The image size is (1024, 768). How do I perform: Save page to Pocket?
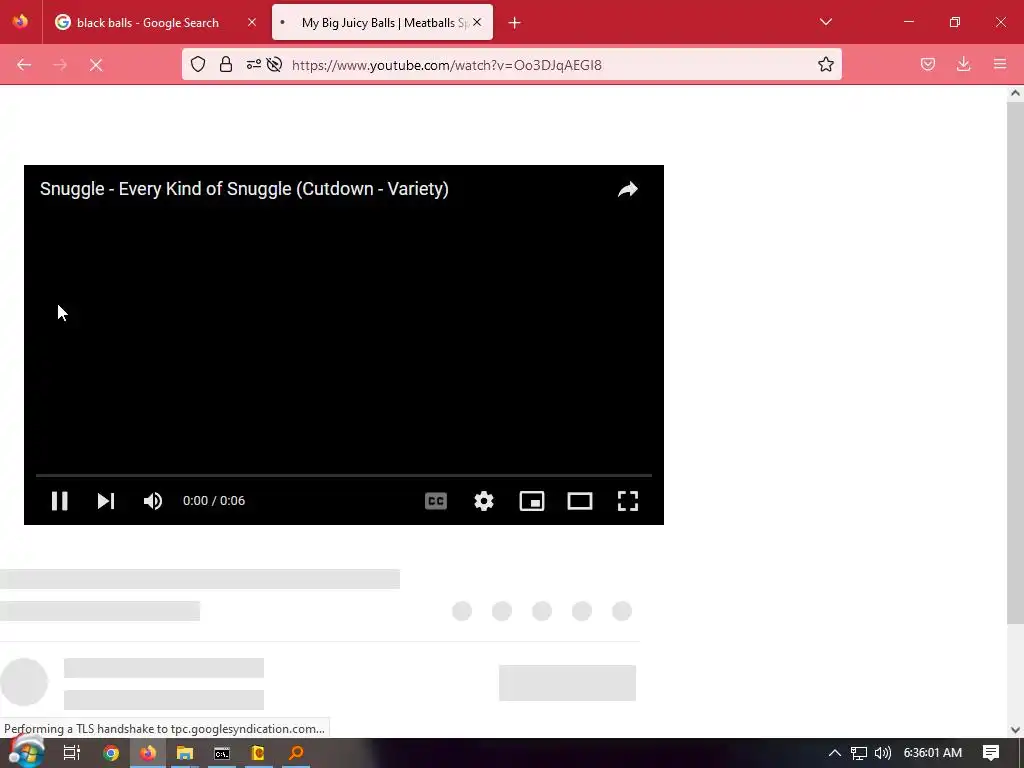(x=928, y=65)
